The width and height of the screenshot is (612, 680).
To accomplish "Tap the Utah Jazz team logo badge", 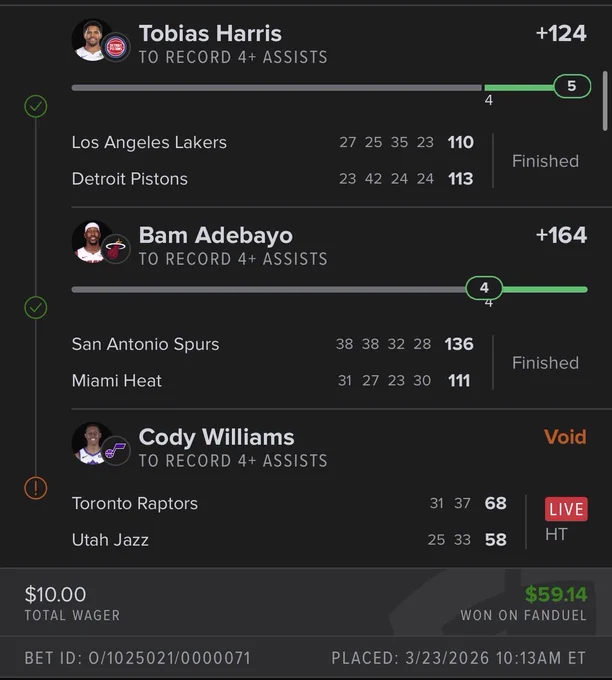I will click(116, 451).
